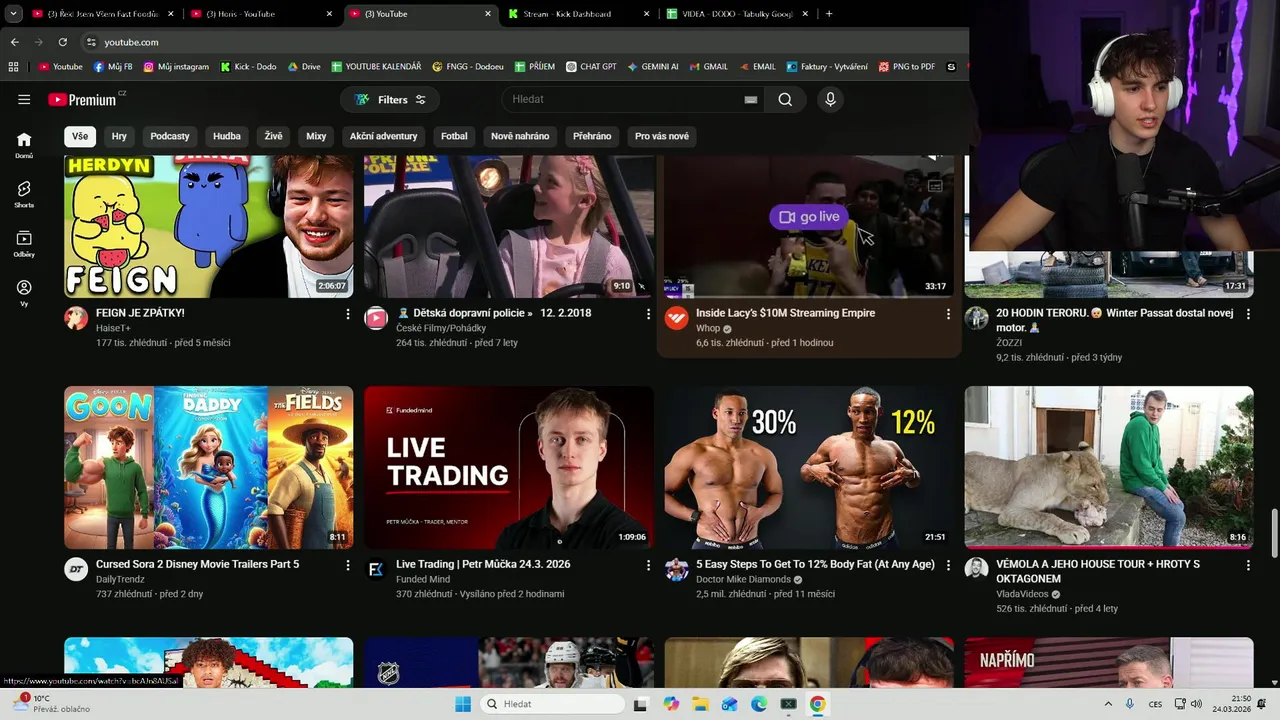Select the Pro vás nové chip
Screen dimensions: 1280x720
(662, 136)
